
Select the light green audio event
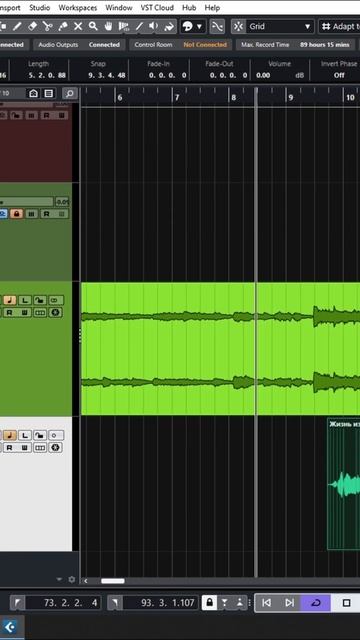tap(220, 349)
